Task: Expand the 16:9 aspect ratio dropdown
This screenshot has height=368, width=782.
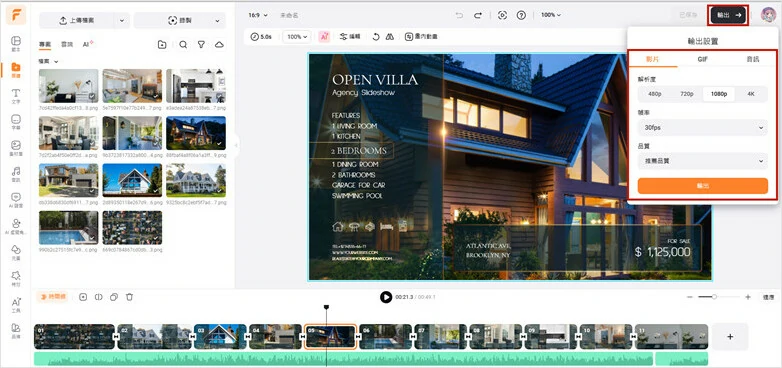Action: [x=258, y=15]
